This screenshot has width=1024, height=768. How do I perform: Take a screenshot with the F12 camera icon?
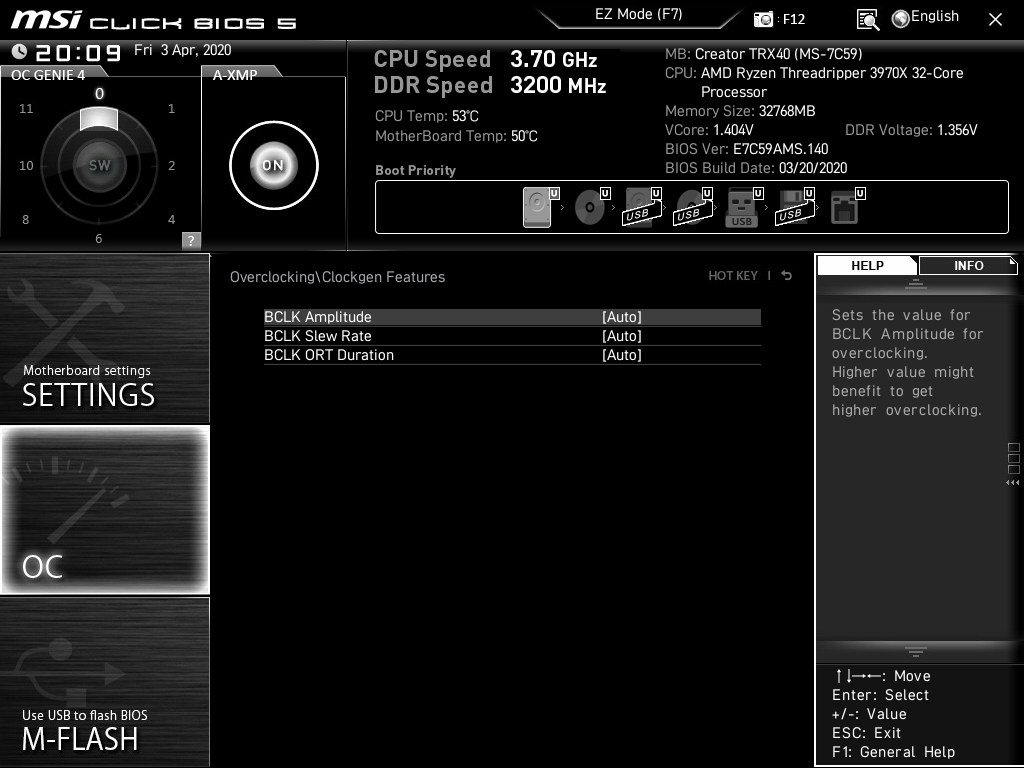click(x=763, y=19)
